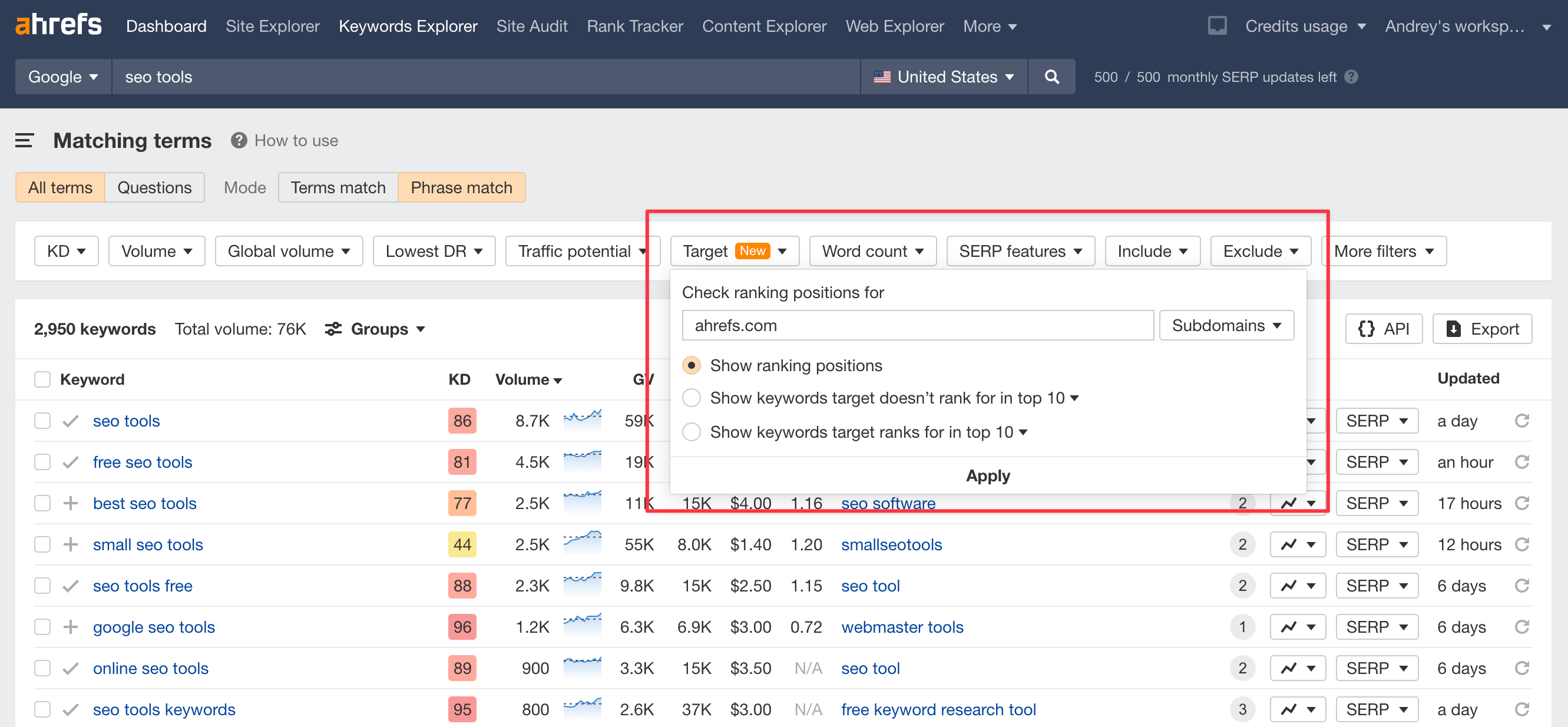Open Site Explorer in top navigation
The width and height of the screenshot is (1568, 727).
(272, 25)
